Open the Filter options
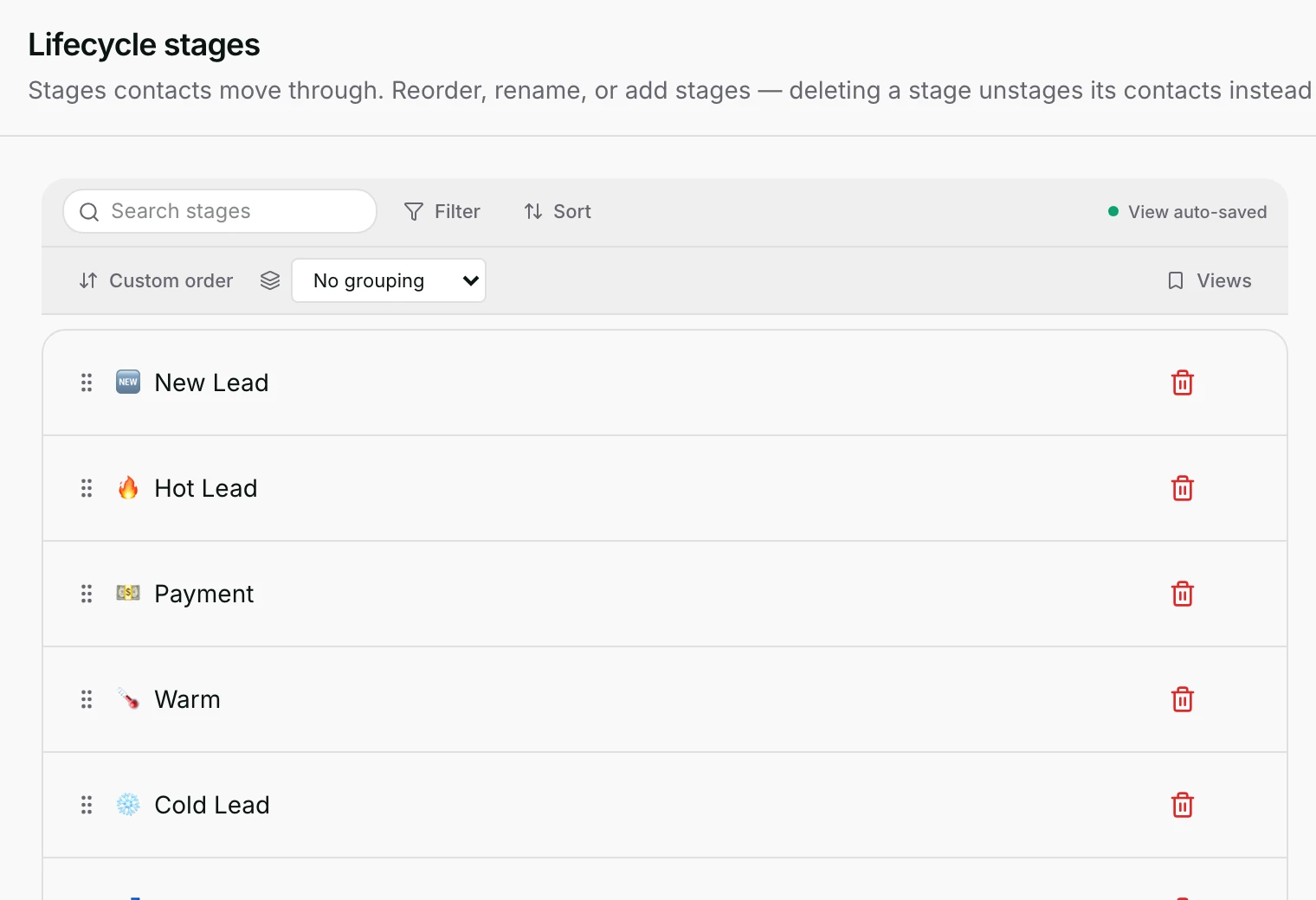Image resolution: width=1316 pixels, height=900 pixels. tap(442, 211)
